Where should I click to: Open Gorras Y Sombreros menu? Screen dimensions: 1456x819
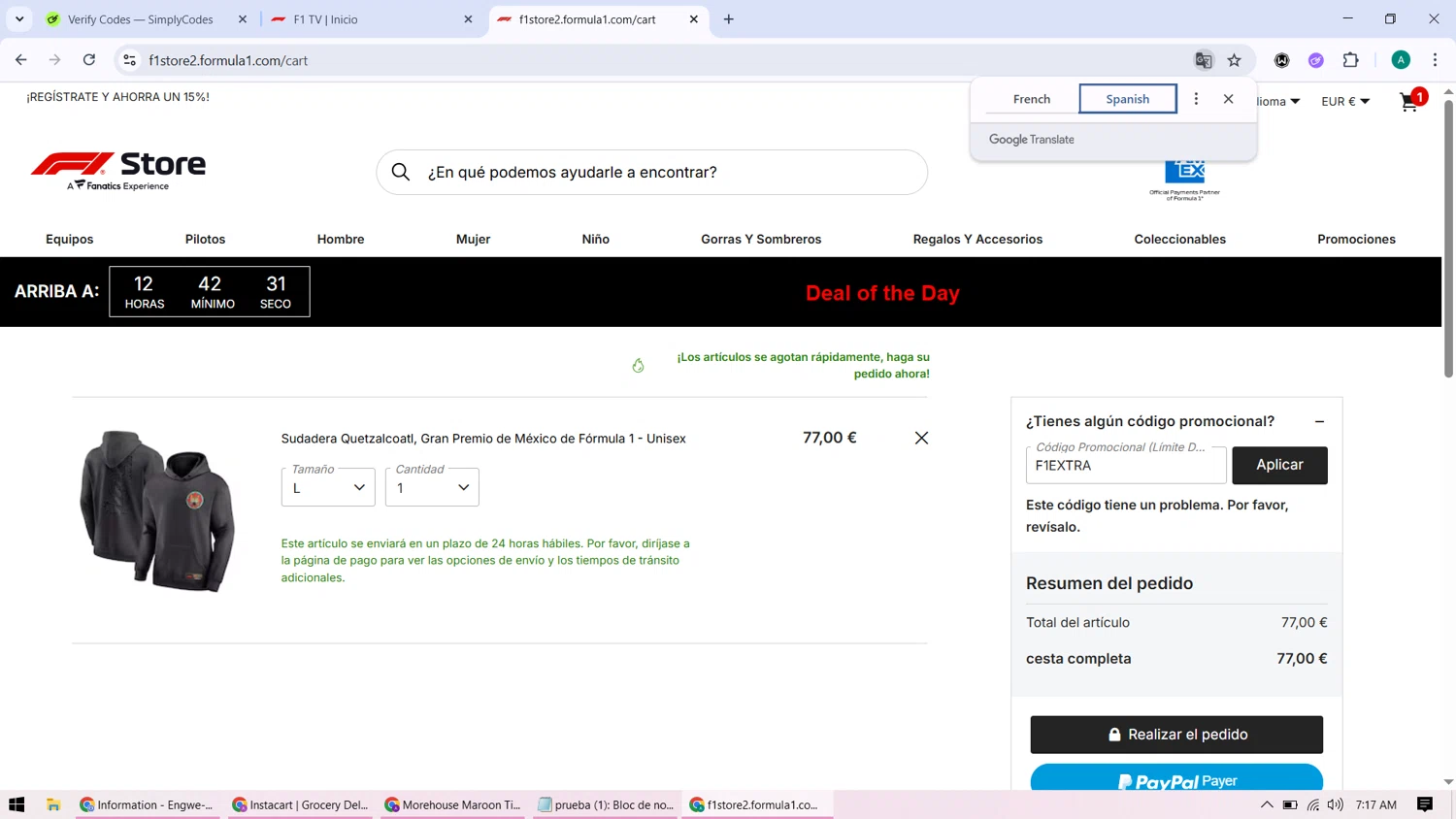pos(761,239)
